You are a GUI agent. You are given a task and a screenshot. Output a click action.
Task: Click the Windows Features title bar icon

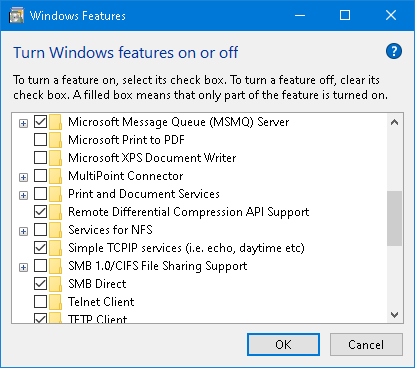tap(17, 16)
